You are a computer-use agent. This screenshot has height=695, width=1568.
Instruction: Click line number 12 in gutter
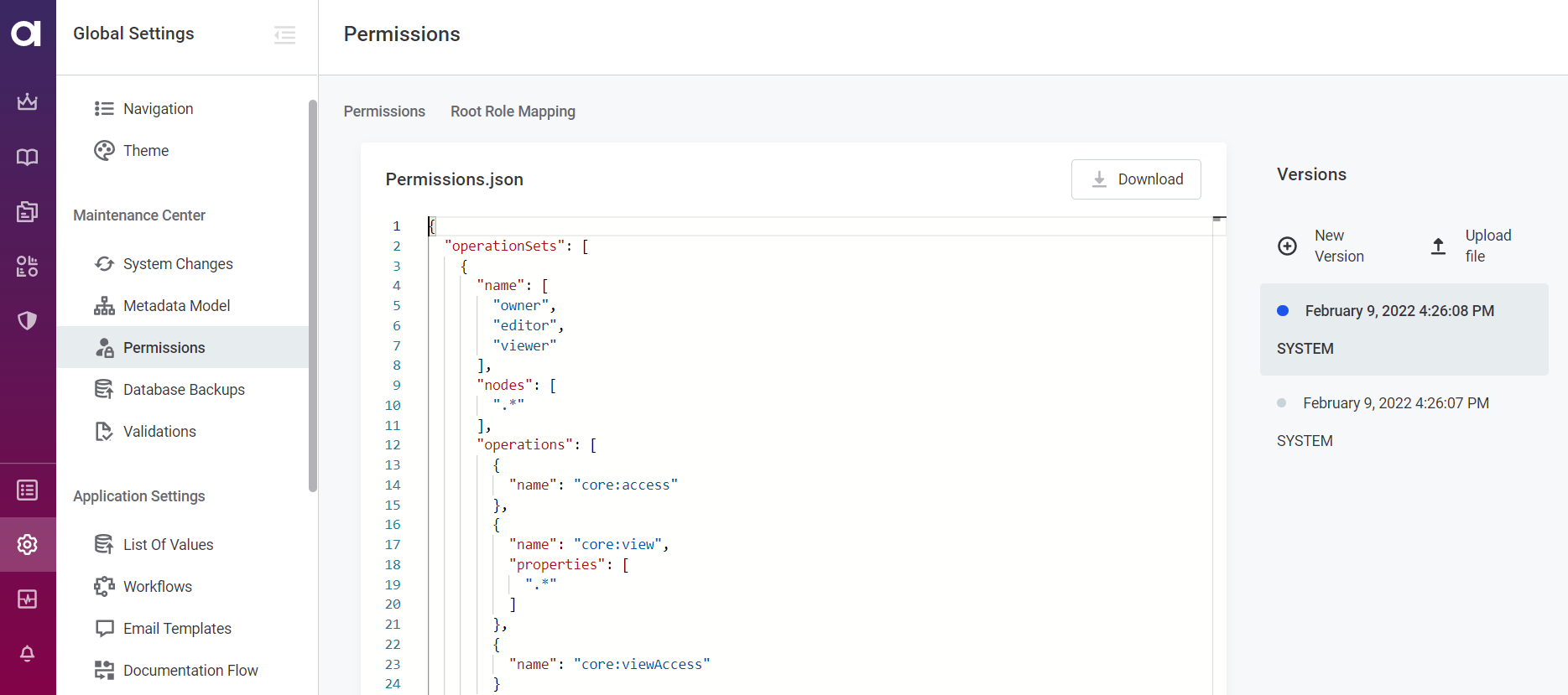[393, 445]
